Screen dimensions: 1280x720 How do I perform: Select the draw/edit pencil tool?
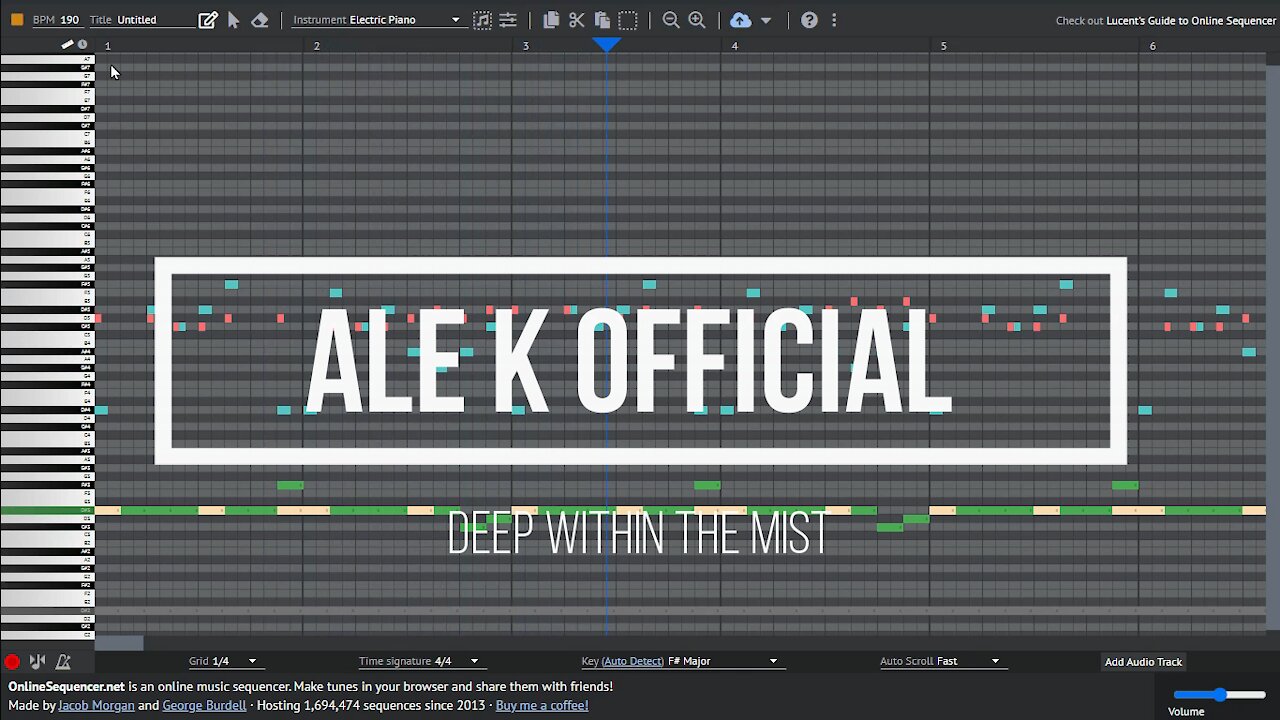pyautogui.click(x=208, y=20)
